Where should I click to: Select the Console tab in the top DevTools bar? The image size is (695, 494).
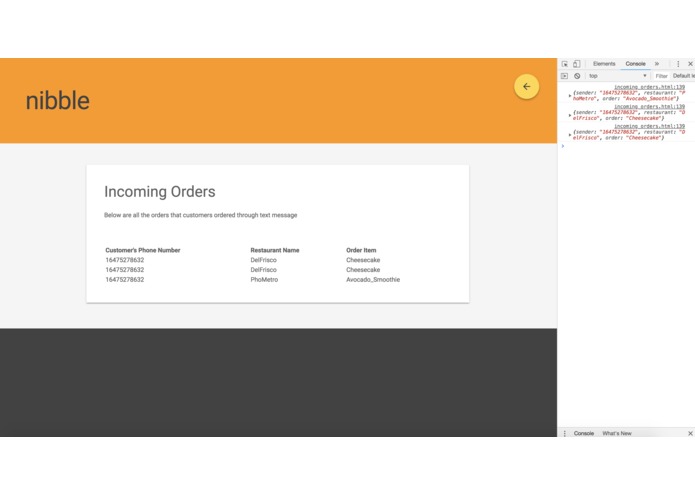[x=635, y=64]
